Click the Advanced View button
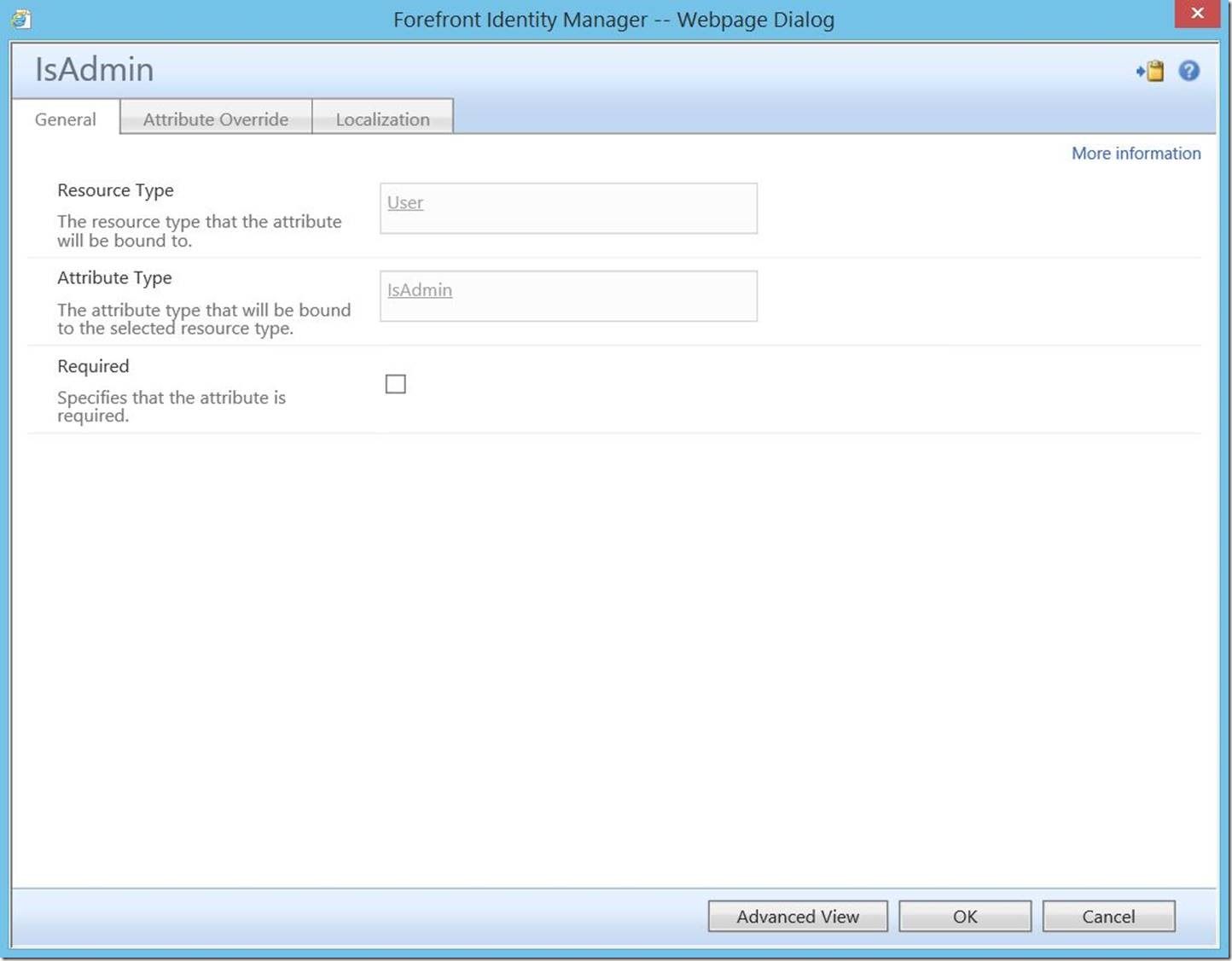The image size is (1232, 961). point(798,917)
